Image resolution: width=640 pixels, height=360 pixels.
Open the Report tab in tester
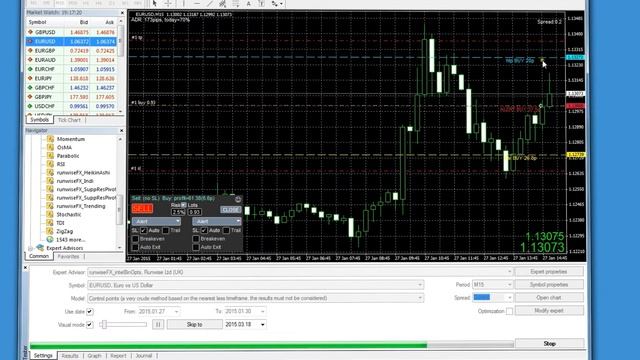pos(118,356)
